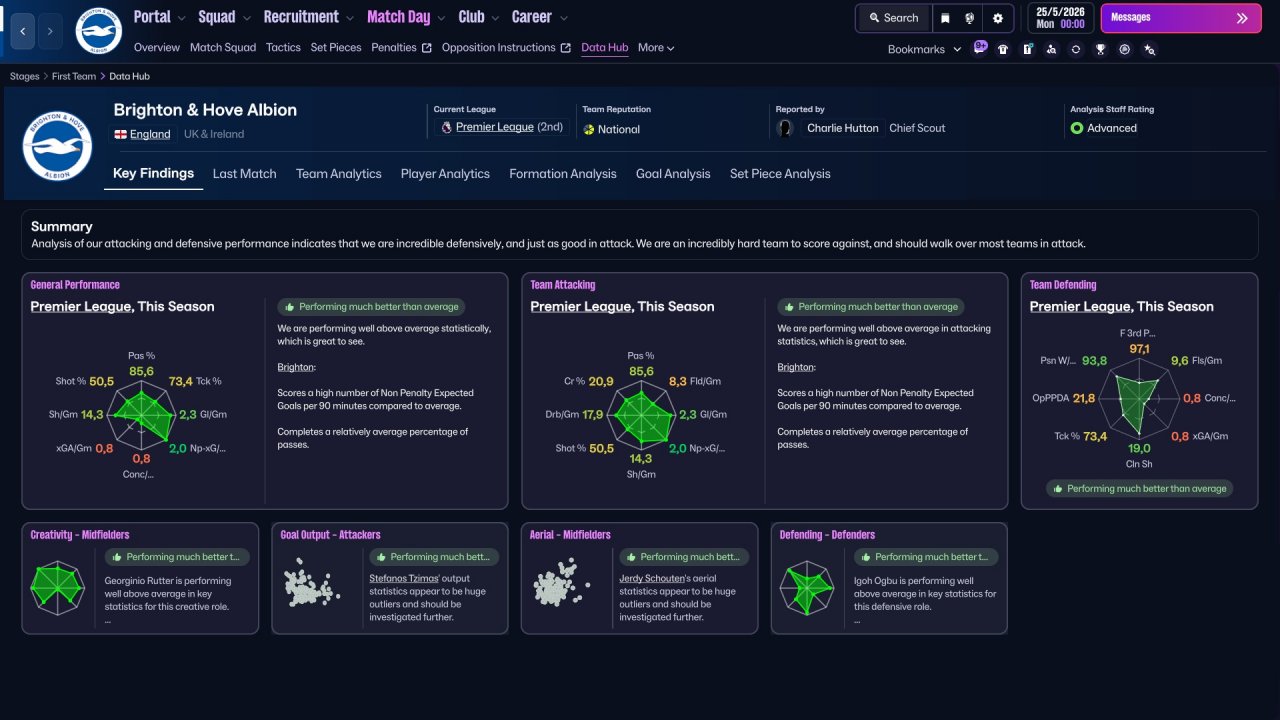Click the circular refresh arrows icon
Image resolution: width=1280 pixels, height=720 pixels.
(1076, 49)
